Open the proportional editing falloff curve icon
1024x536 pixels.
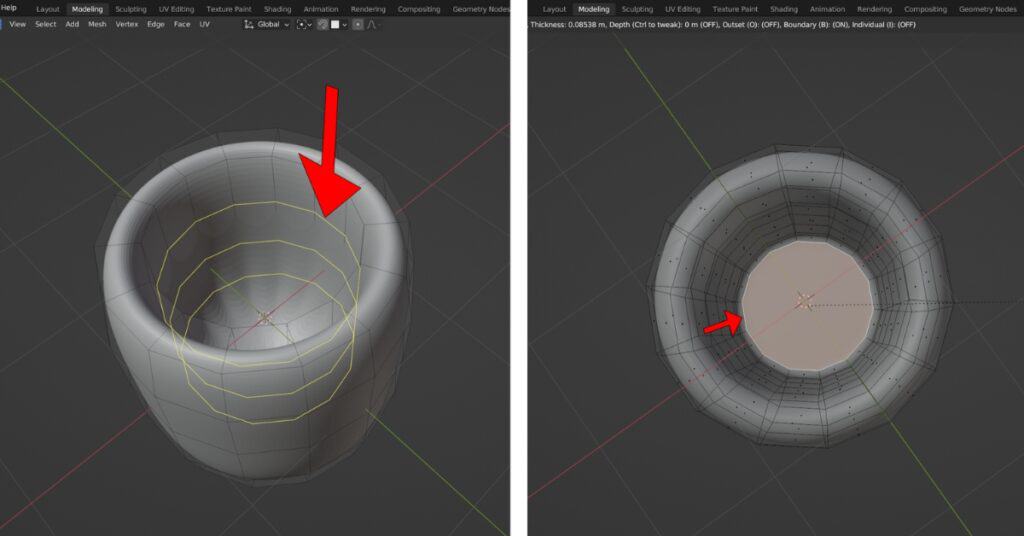(372, 24)
